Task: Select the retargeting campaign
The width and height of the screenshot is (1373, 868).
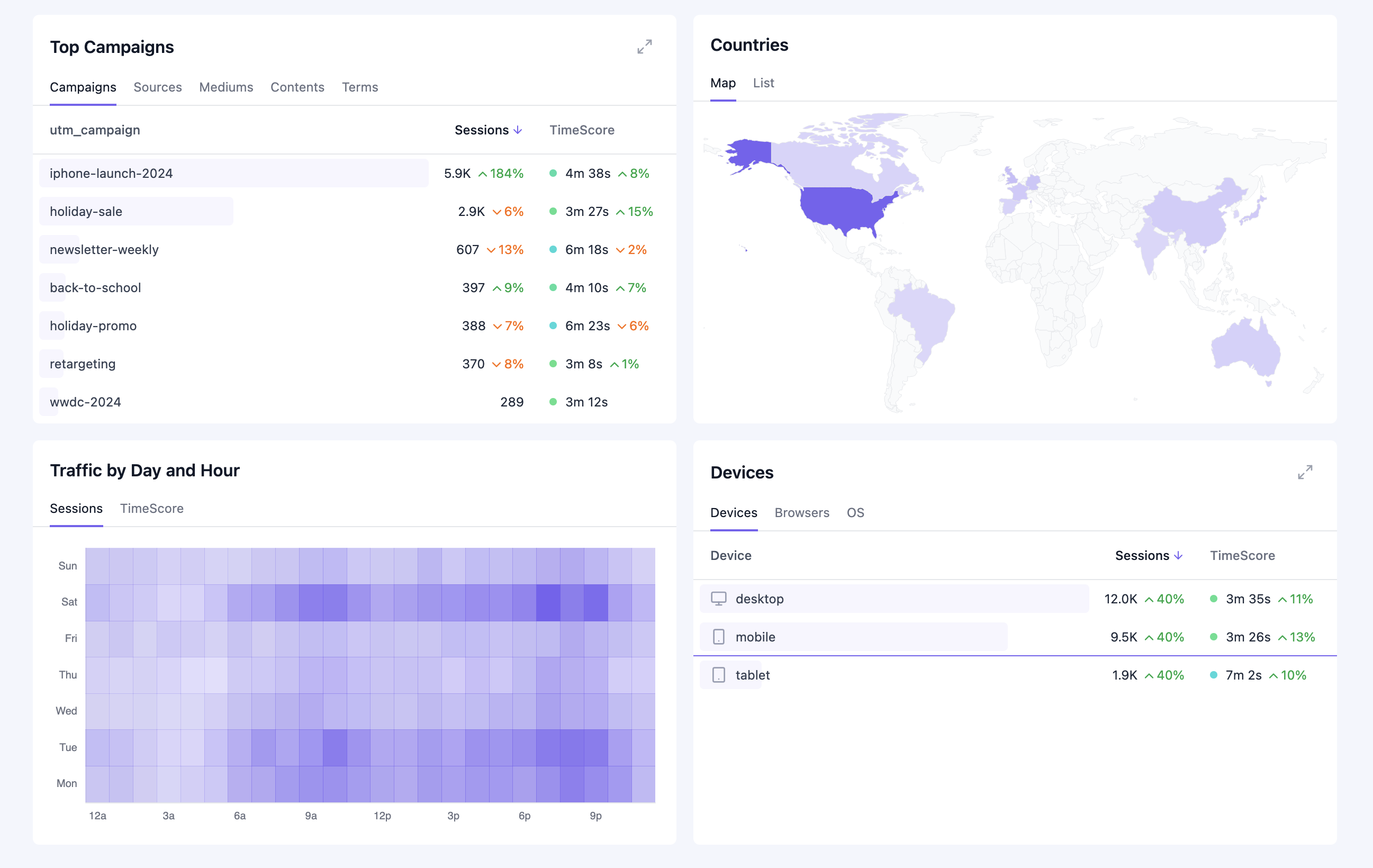Action: [x=354, y=364]
